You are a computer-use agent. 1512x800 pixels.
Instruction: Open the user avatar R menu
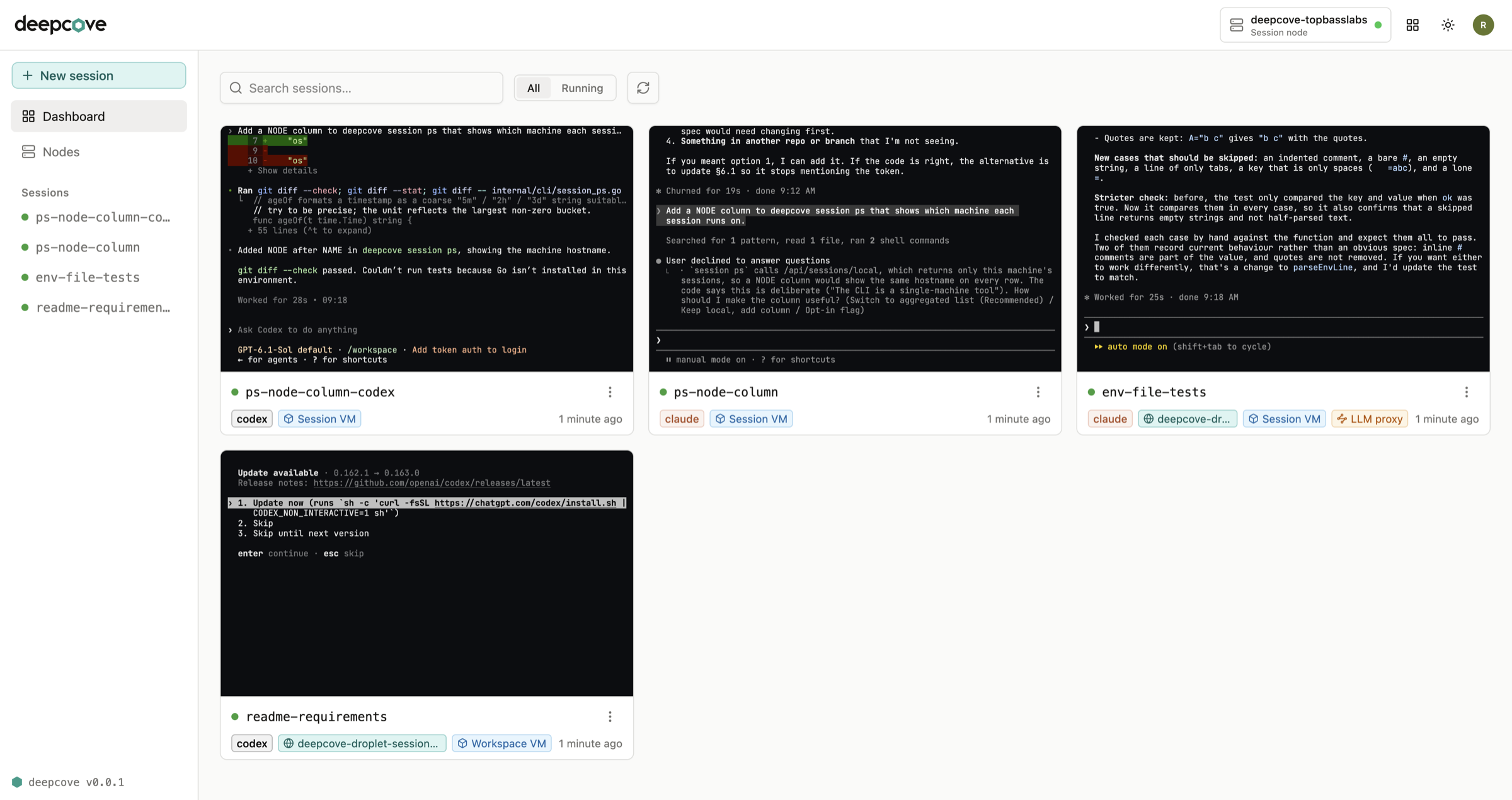click(x=1483, y=25)
